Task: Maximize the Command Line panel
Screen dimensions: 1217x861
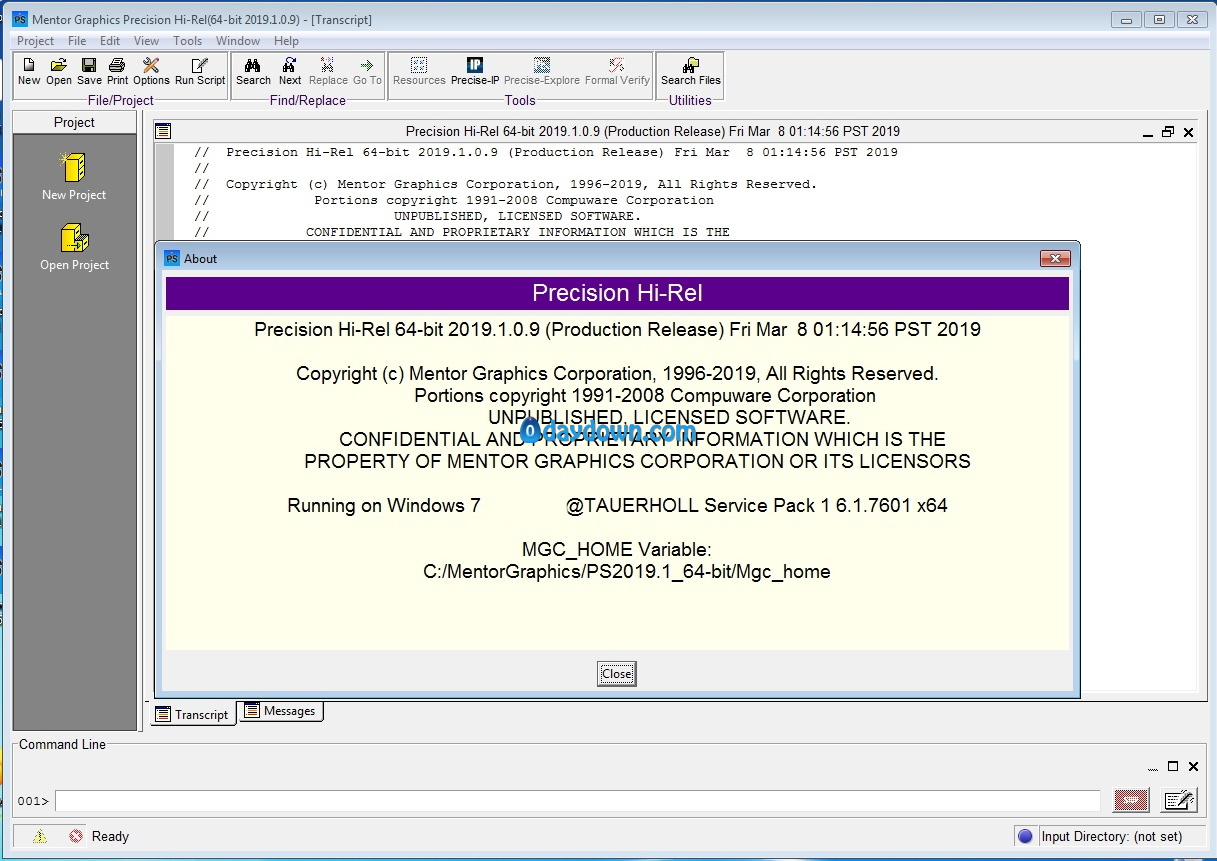Action: (1173, 767)
